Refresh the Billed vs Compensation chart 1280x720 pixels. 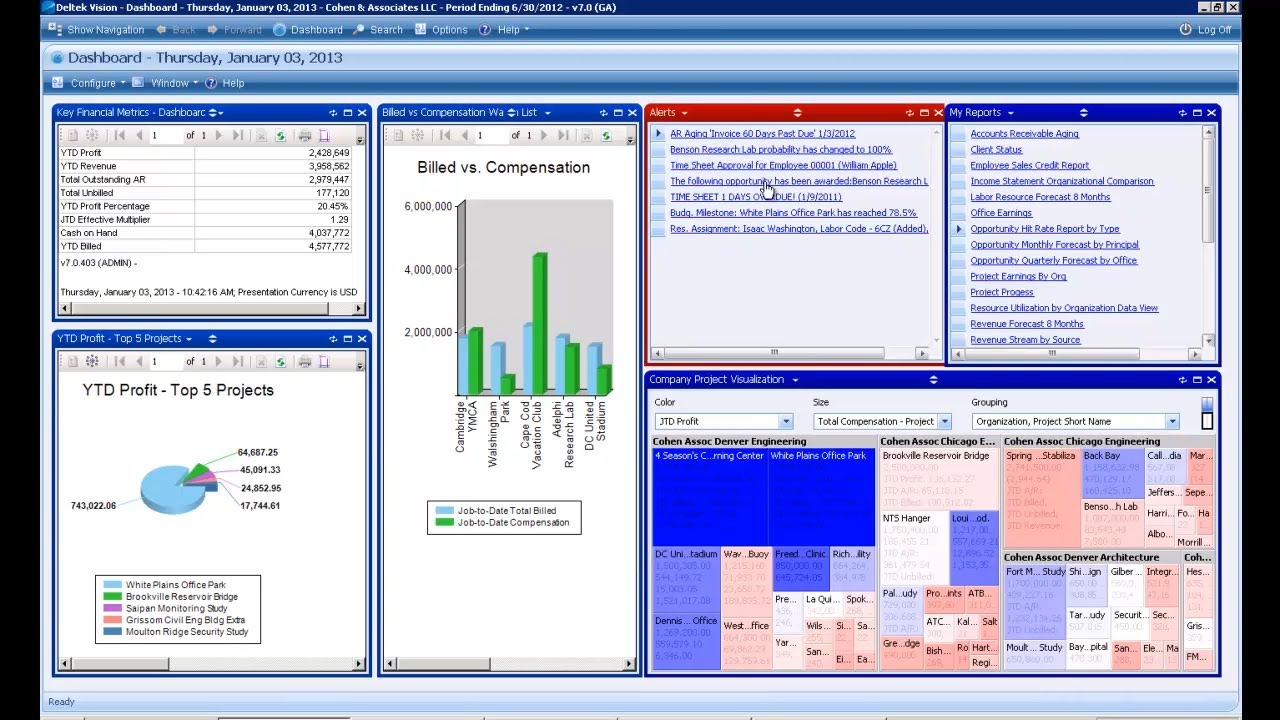coord(607,135)
